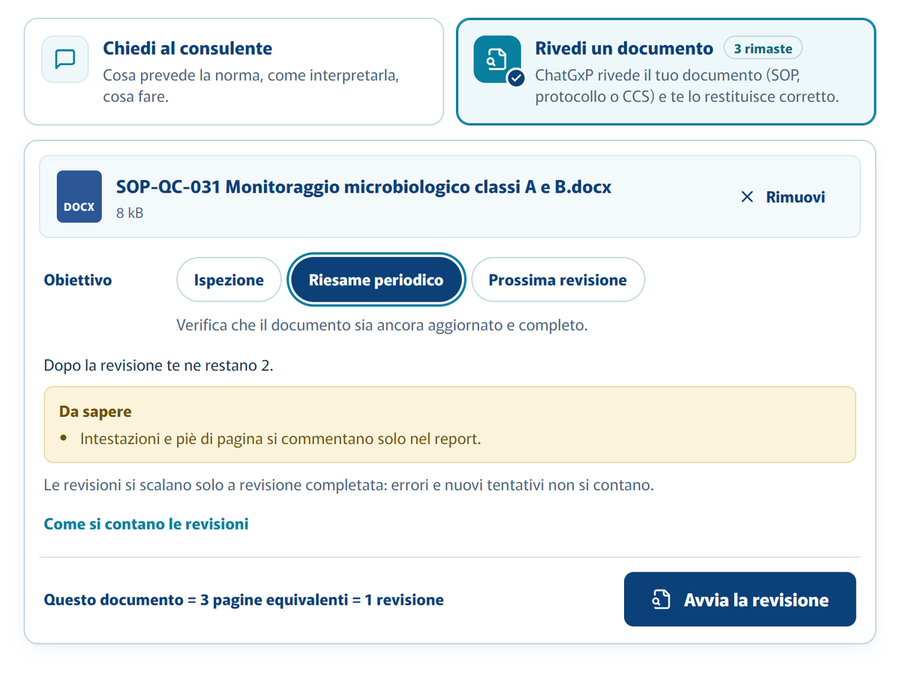Image resolution: width=900 pixels, height=675 pixels.
Task: Click the document review icon with checkmark
Action: [x=498, y=60]
